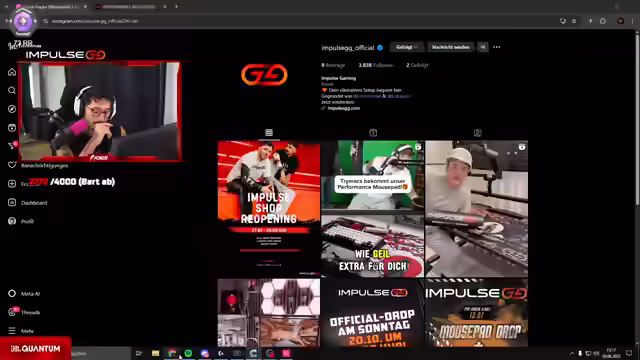640x360 pixels.
Task: Switch to the Reels profile tab
Action: (373, 133)
